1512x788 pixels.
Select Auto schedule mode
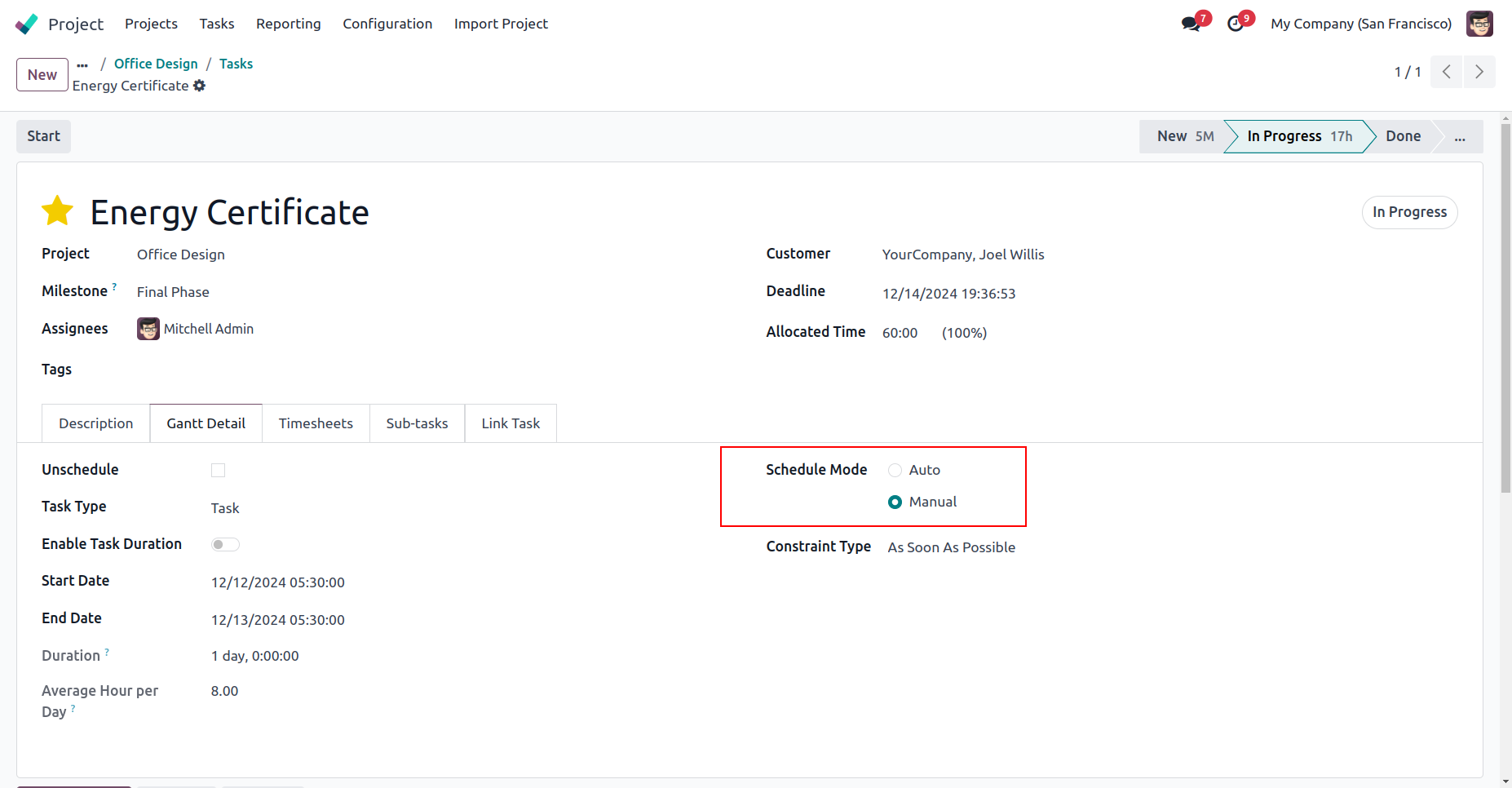[x=895, y=470]
